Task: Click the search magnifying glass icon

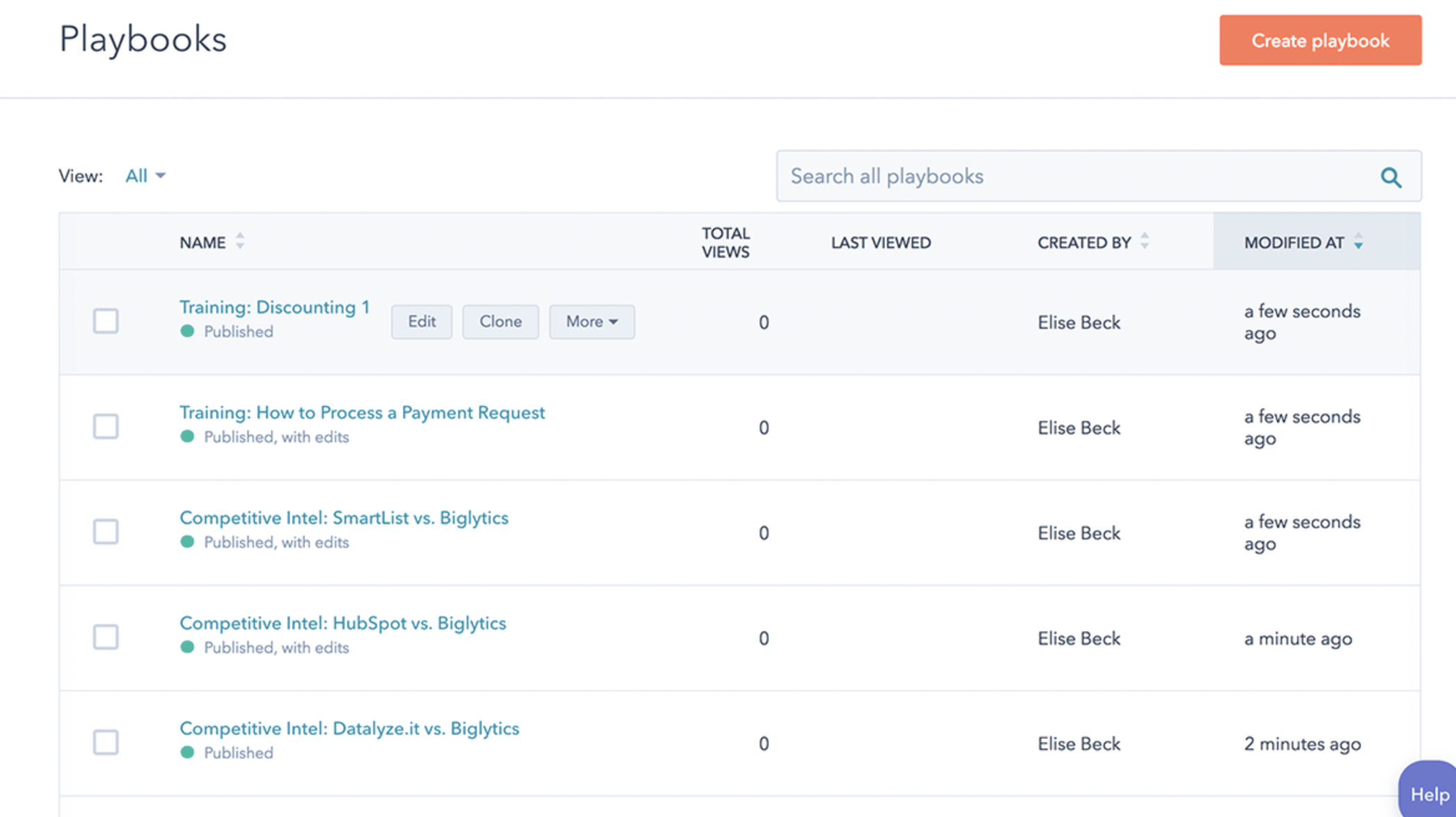Action: tap(1391, 177)
